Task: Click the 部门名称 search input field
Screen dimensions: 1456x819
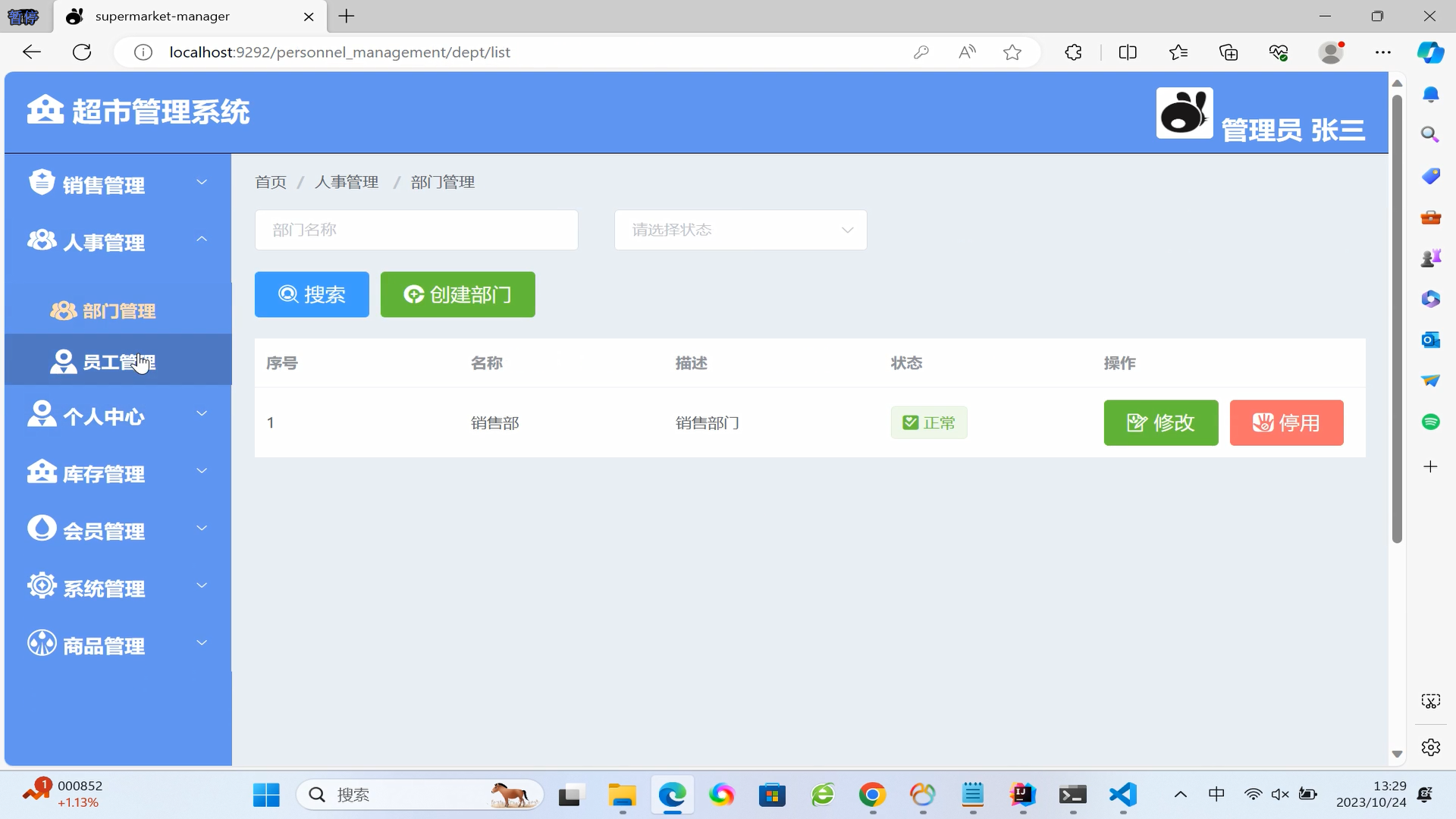Action: pos(416,230)
